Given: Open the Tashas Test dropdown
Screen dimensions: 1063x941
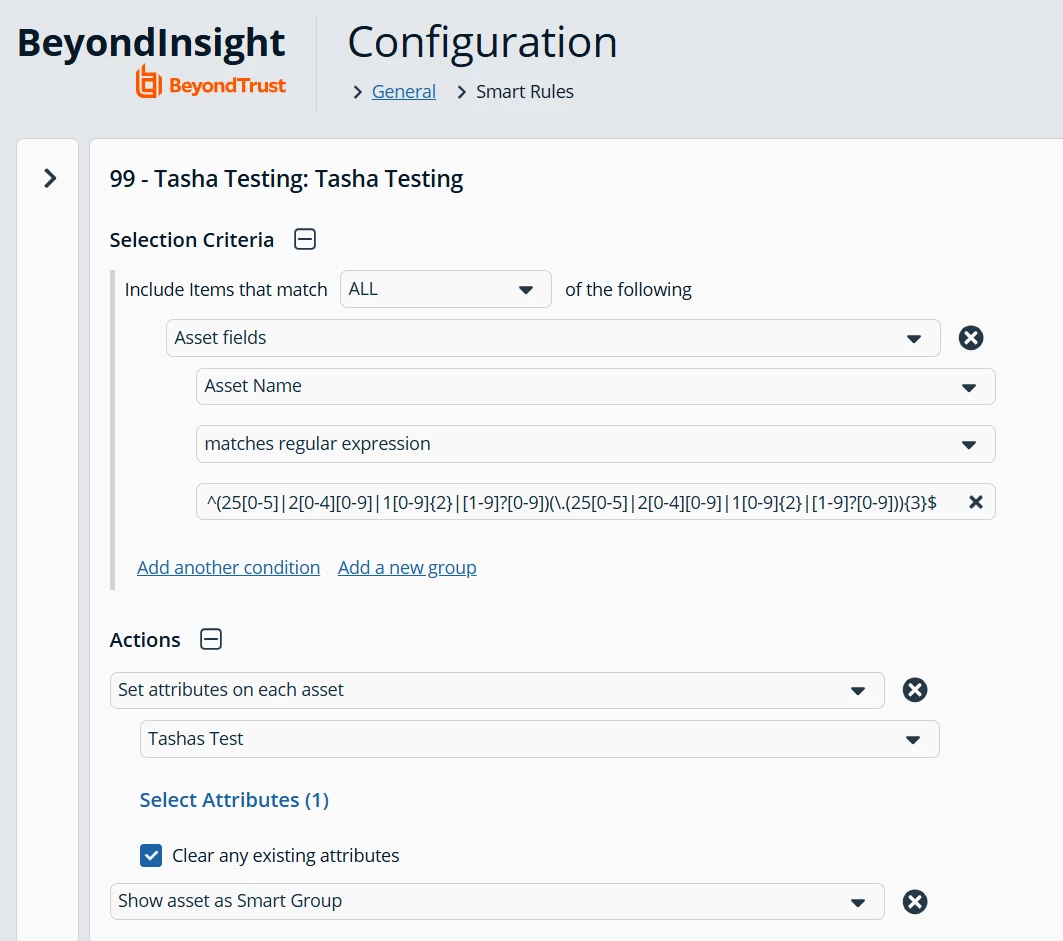Looking at the screenshot, I should click(x=539, y=739).
